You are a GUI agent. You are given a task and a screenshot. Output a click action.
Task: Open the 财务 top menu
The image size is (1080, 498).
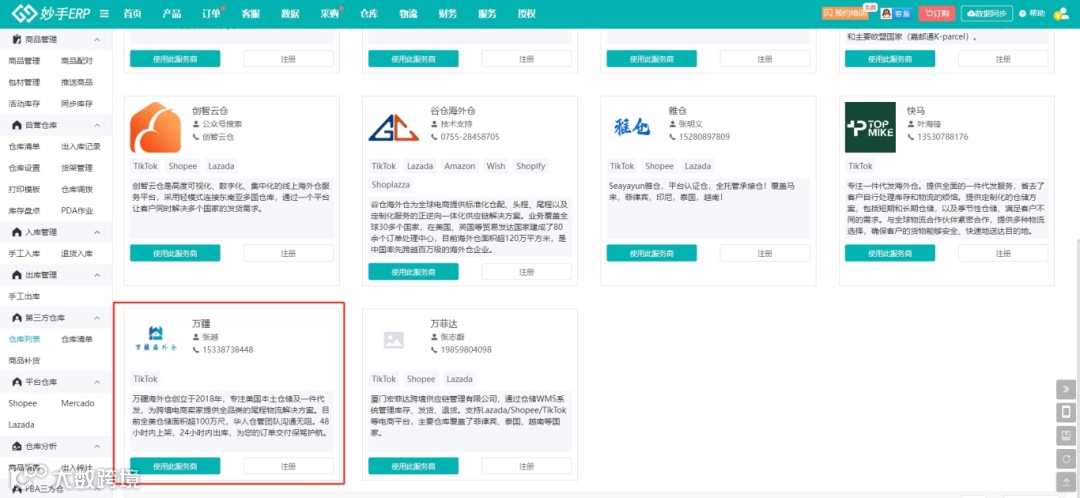[447, 14]
